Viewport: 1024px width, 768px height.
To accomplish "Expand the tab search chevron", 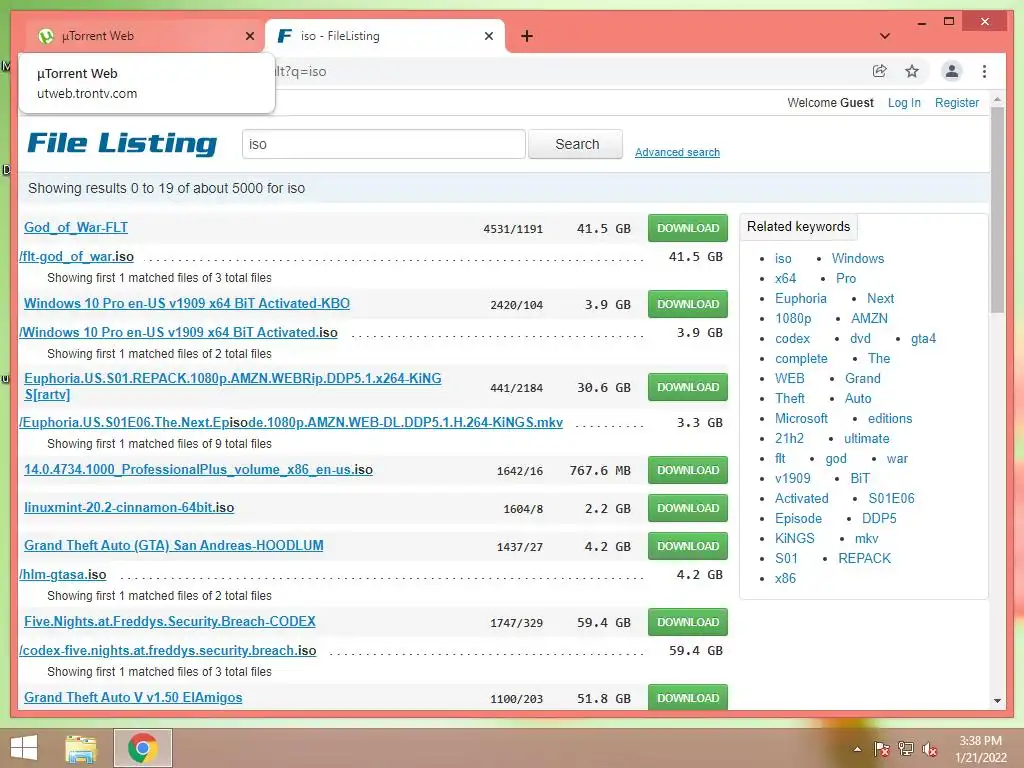I will [885, 36].
